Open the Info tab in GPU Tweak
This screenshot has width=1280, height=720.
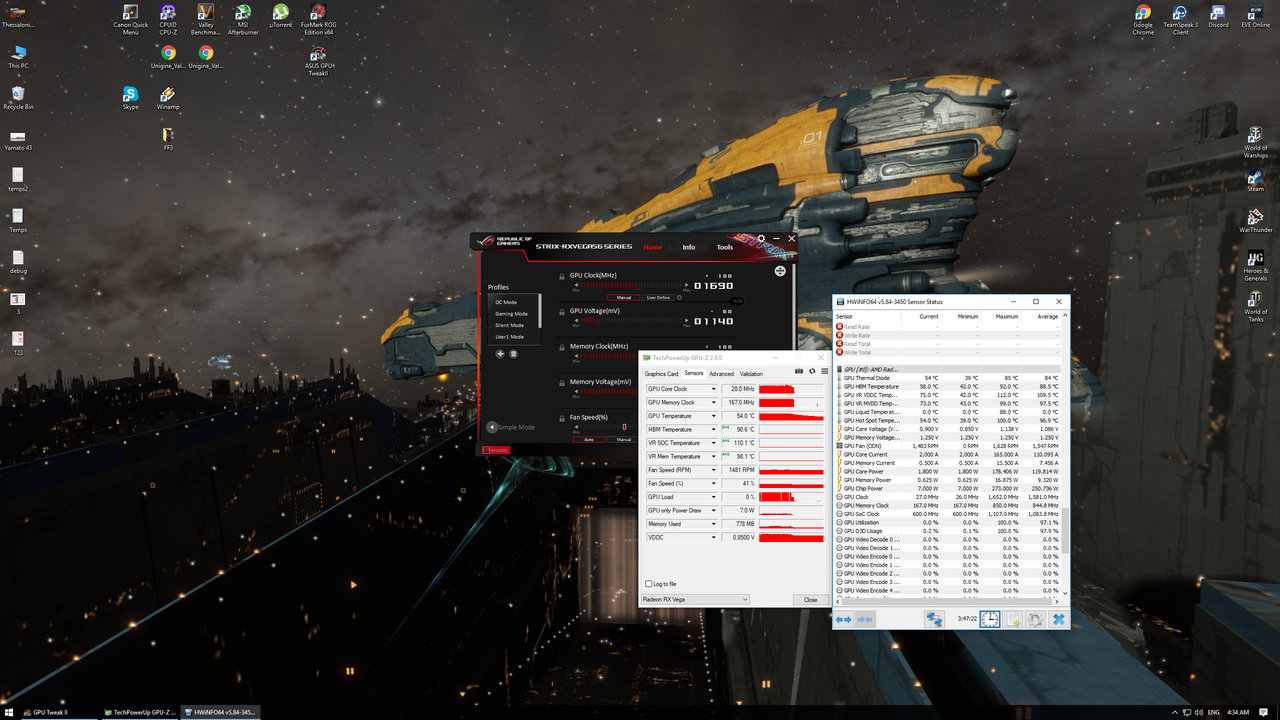point(689,247)
